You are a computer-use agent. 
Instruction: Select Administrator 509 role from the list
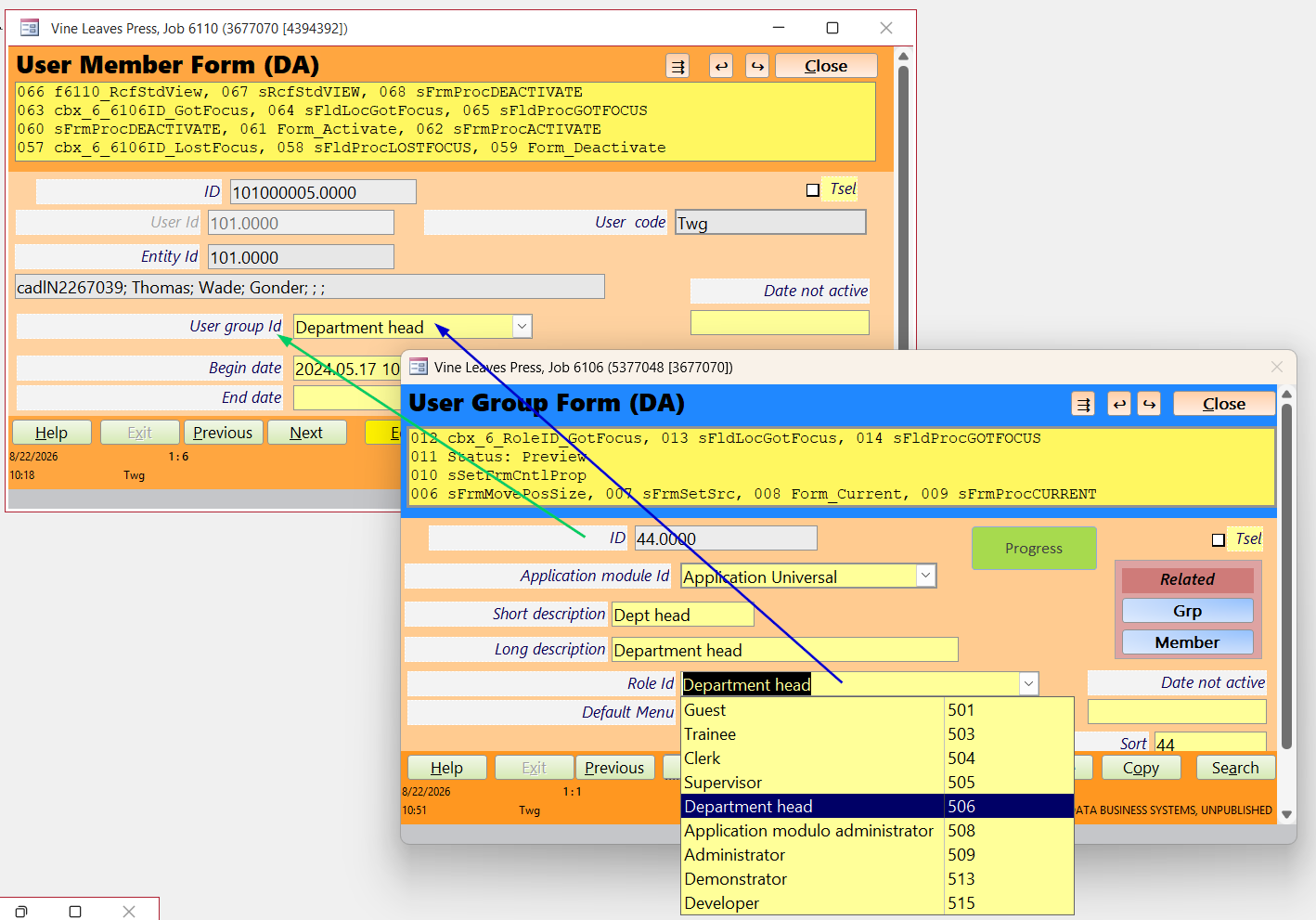click(877, 855)
